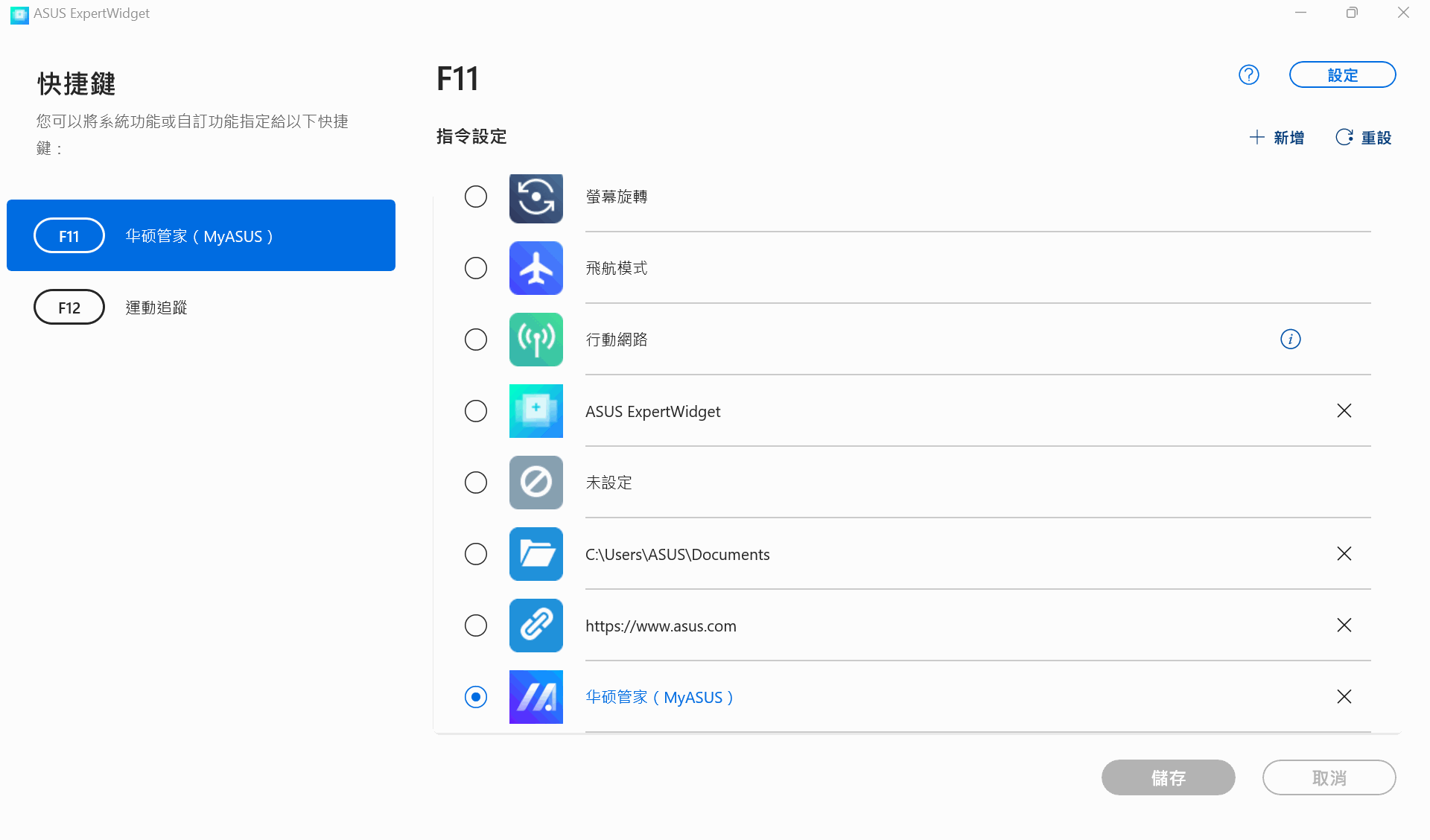The width and height of the screenshot is (1430, 840).
Task: Click the ASUS ExpertWidget title bar icon
Action: coord(19,14)
